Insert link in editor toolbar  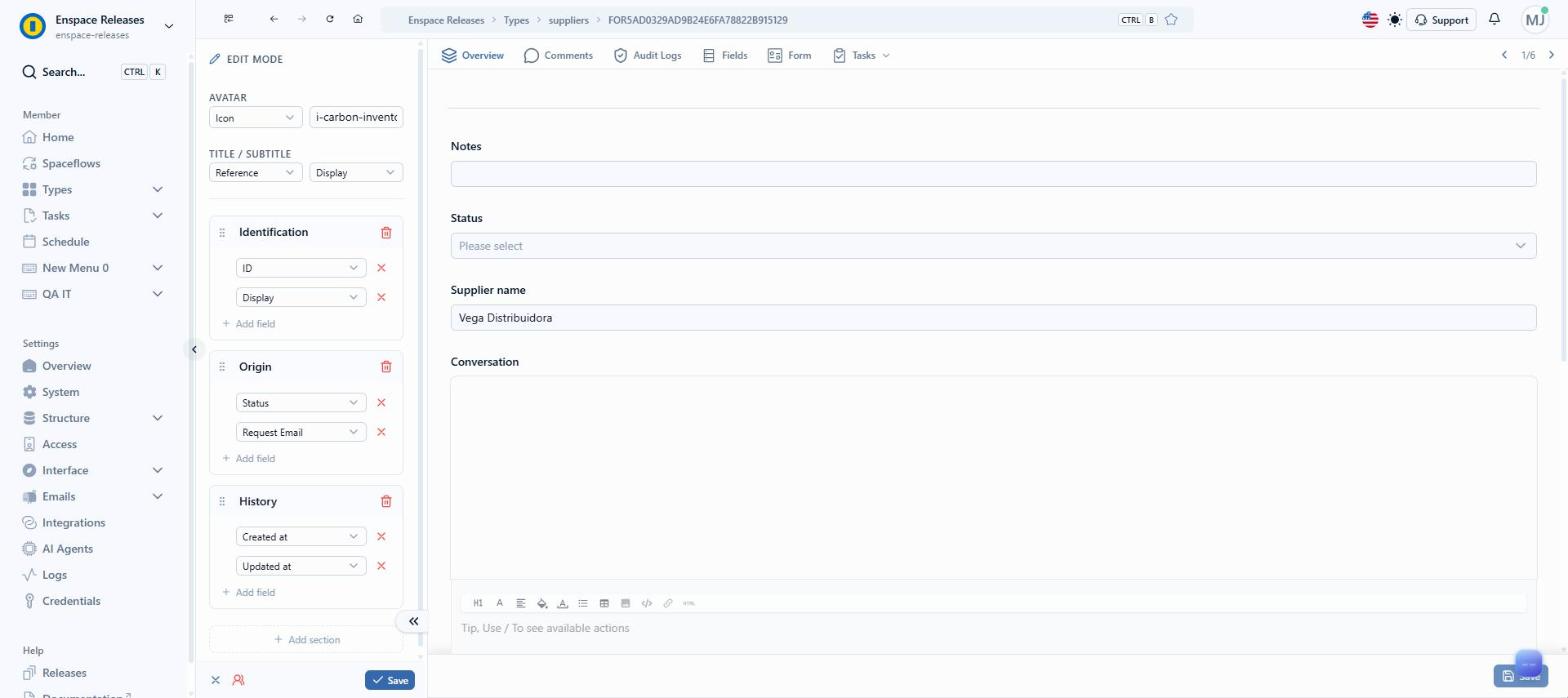pos(668,603)
